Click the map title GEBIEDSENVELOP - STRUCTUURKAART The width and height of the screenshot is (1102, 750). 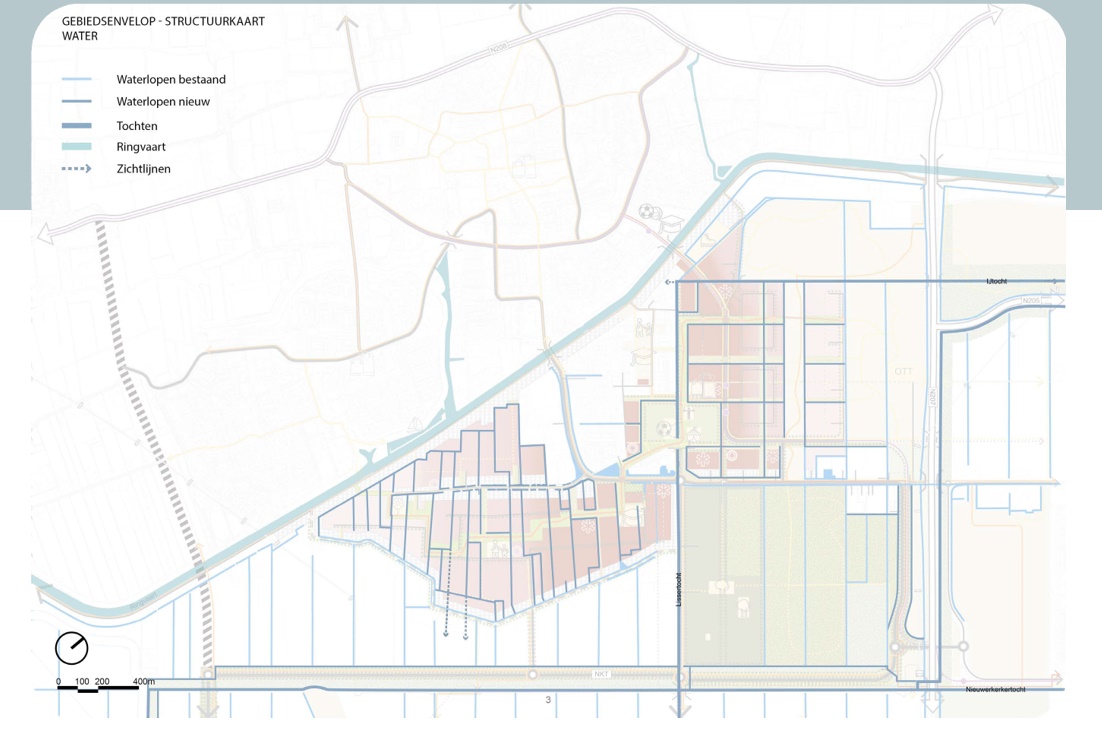pyautogui.click(x=163, y=21)
